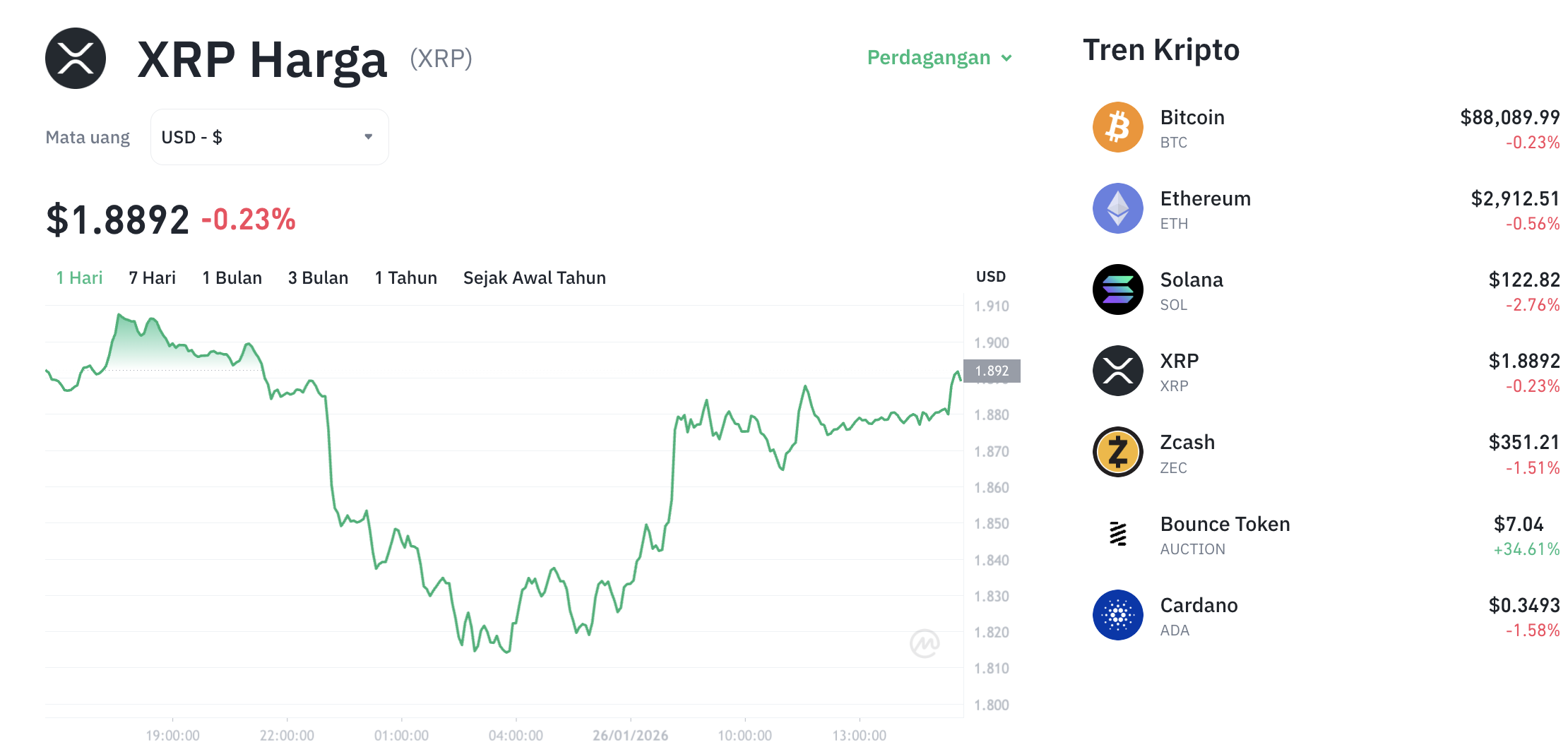Click the Solana icon
Image resolution: width=1568 pixels, height=747 pixels.
pos(1118,289)
